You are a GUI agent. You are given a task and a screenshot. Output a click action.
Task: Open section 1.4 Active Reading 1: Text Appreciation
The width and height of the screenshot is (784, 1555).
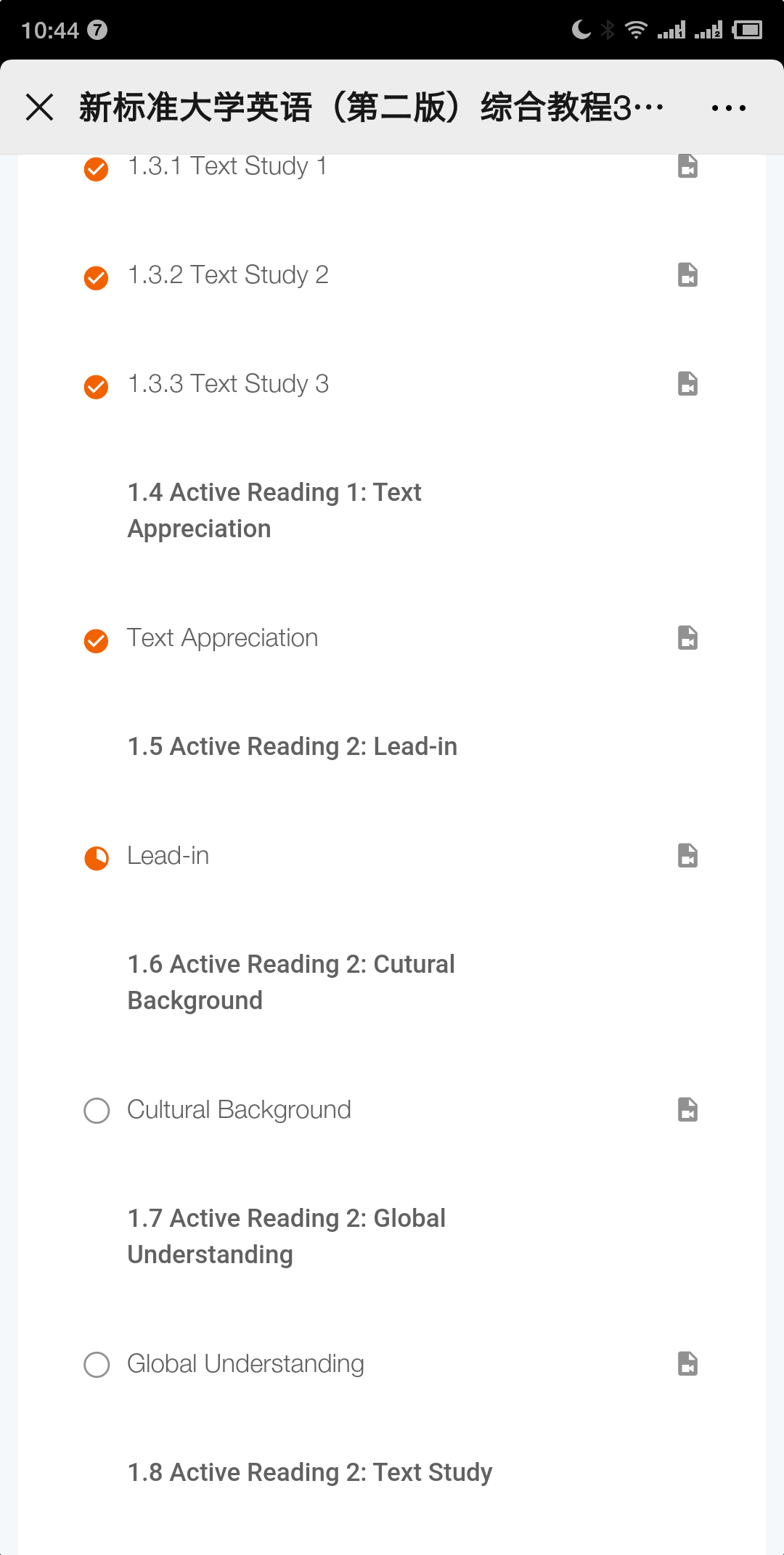[x=274, y=510]
